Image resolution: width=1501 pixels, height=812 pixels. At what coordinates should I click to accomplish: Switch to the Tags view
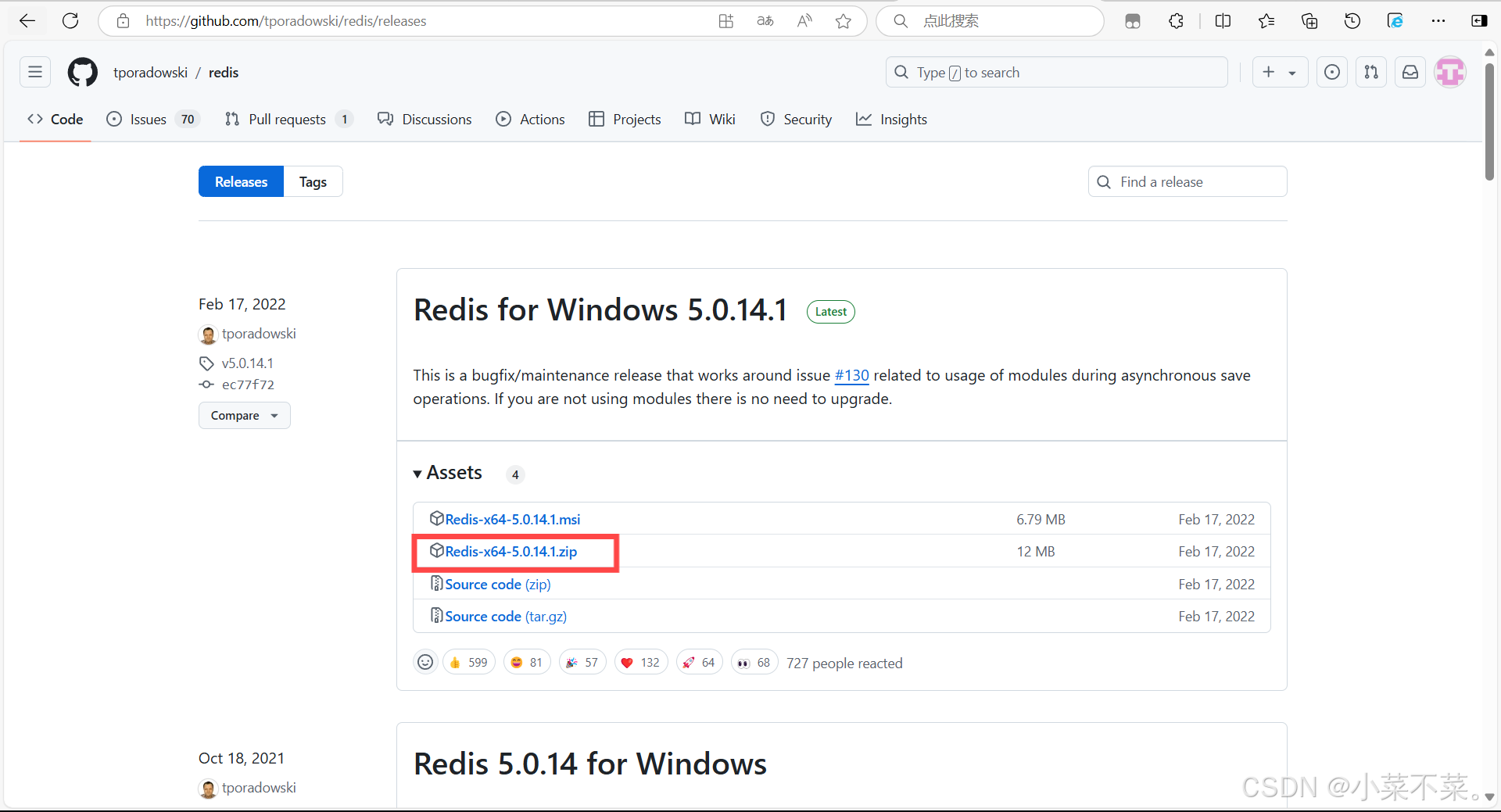tap(313, 181)
